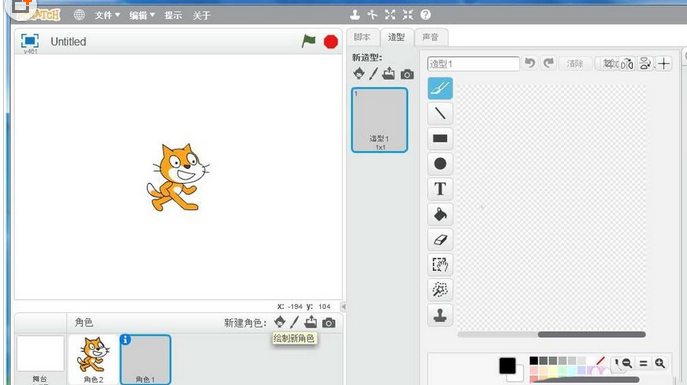Click the Untitled project title
The width and height of the screenshot is (687, 385).
click(x=68, y=42)
